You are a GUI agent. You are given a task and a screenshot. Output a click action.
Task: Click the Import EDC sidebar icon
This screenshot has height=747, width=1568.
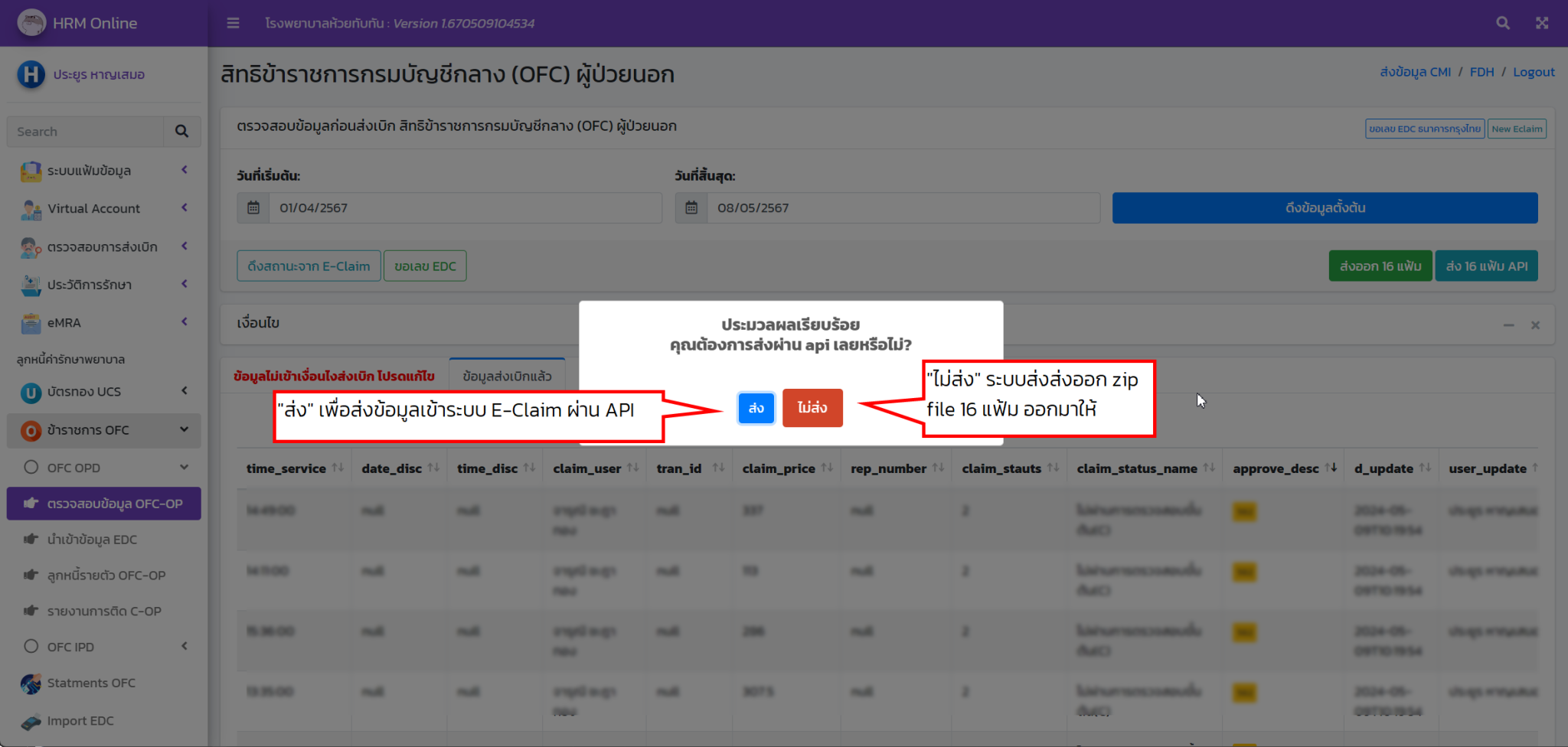pyautogui.click(x=31, y=721)
